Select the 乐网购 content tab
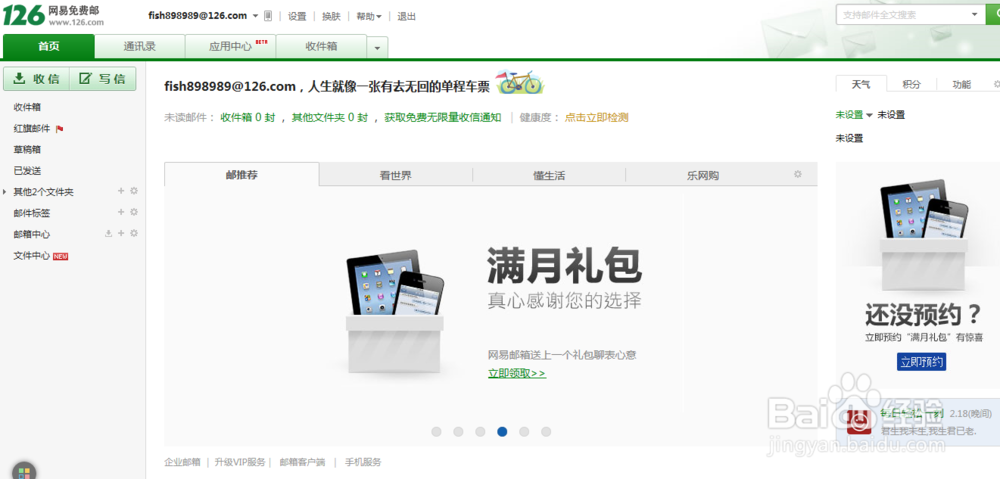 pos(703,175)
